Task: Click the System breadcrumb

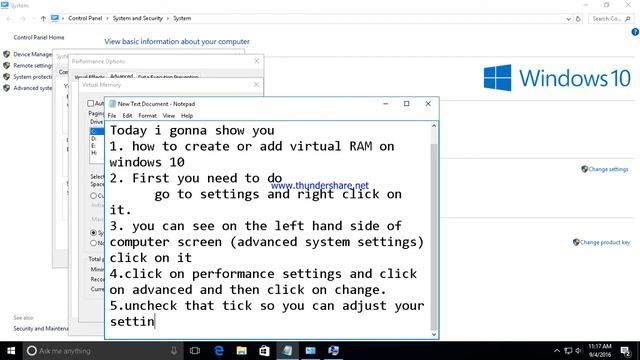Action: [x=182, y=18]
